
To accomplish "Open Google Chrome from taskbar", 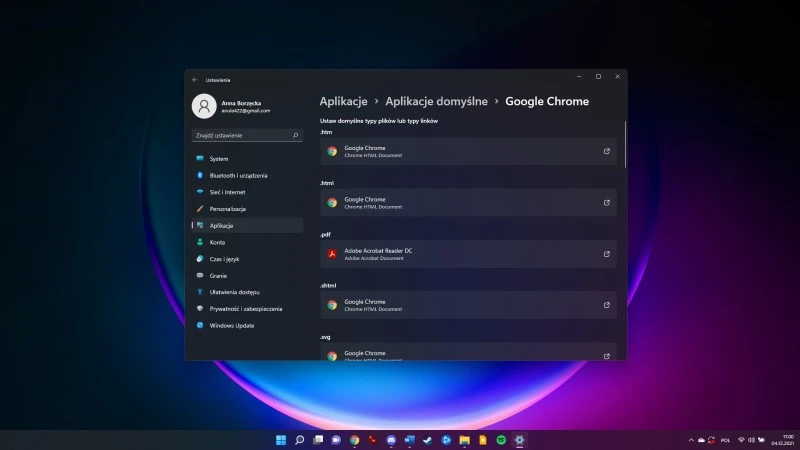I will 355,440.
